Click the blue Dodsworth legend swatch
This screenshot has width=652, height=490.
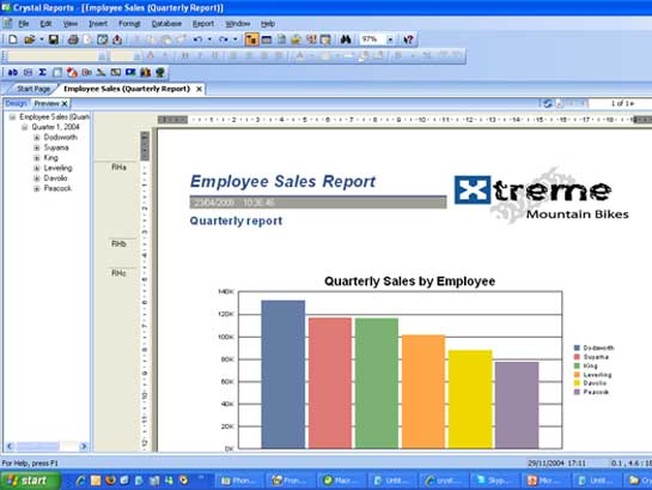click(577, 348)
